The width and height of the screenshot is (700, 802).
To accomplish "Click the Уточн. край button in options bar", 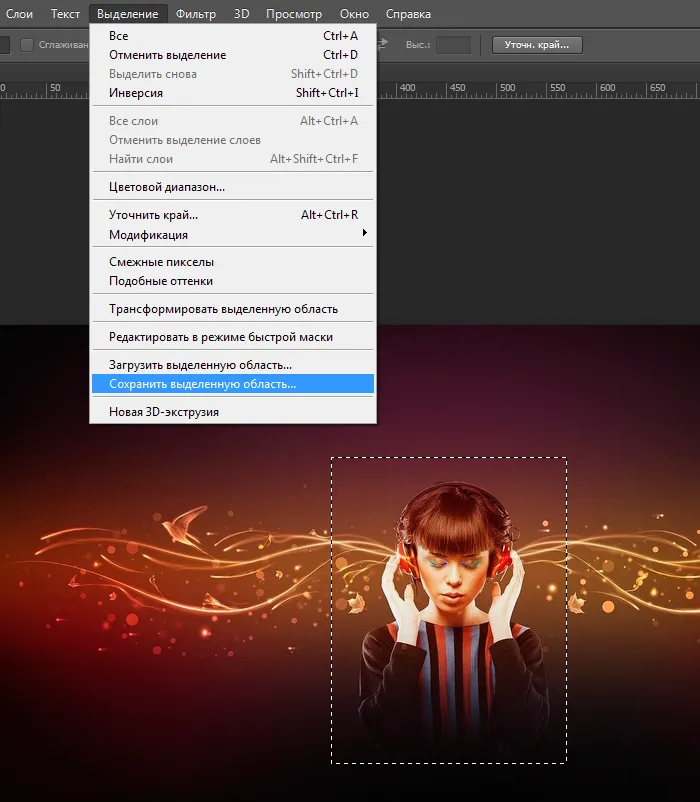I will 537,45.
